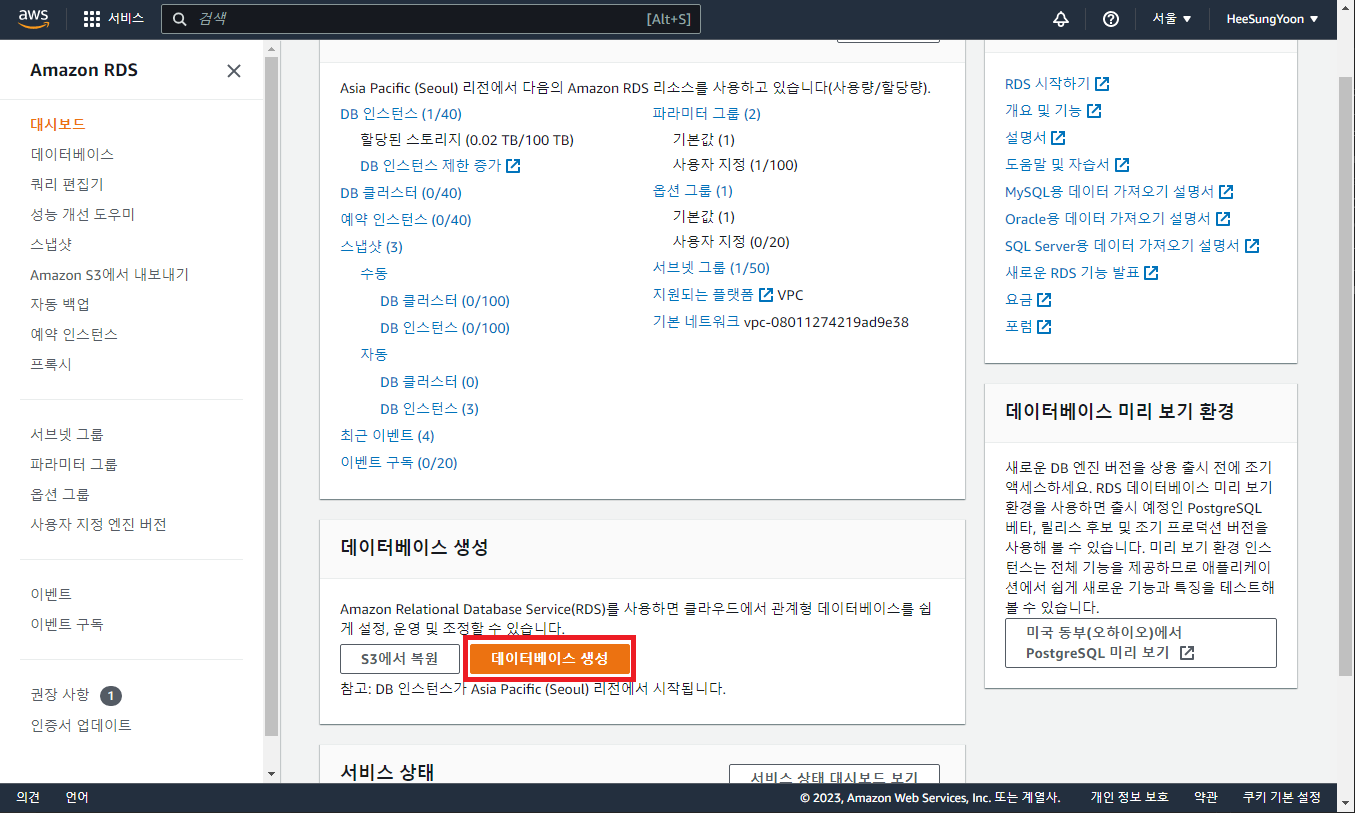Open 파라미터 그룹 in the sidebar
The height and width of the screenshot is (813, 1355).
[73, 464]
